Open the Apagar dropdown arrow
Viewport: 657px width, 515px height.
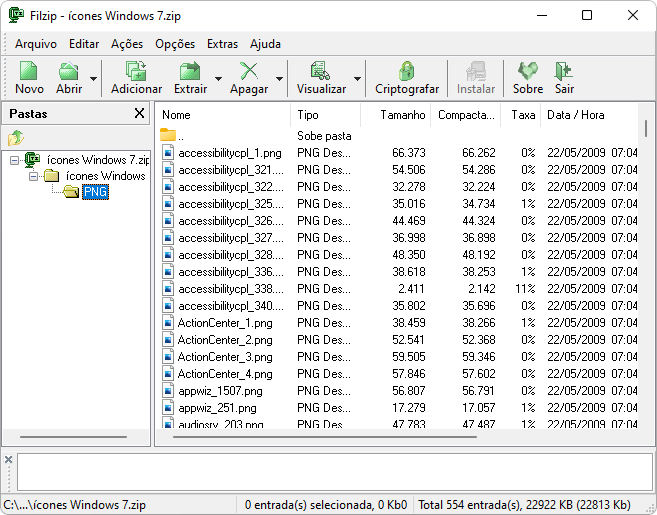click(x=279, y=78)
